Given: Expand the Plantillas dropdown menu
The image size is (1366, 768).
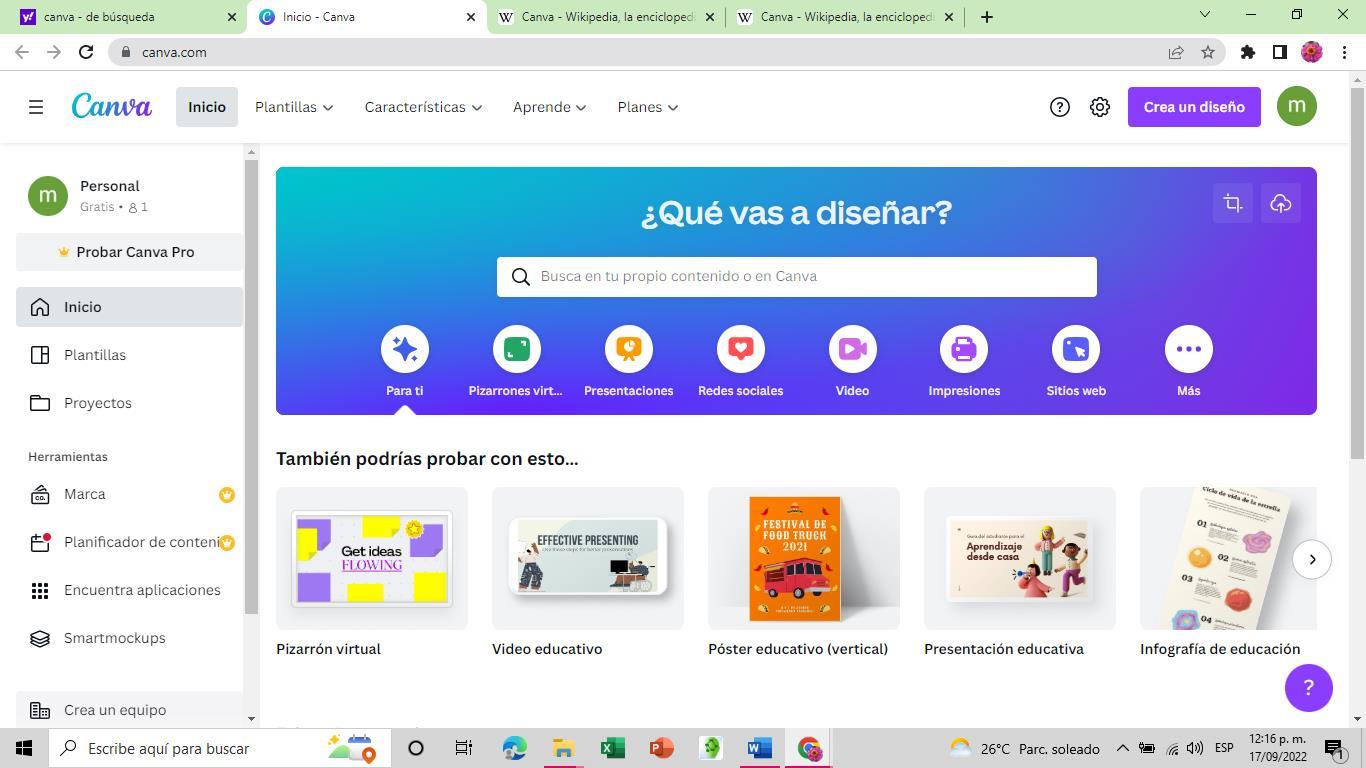Looking at the screenshot, I should coord(294,107).
